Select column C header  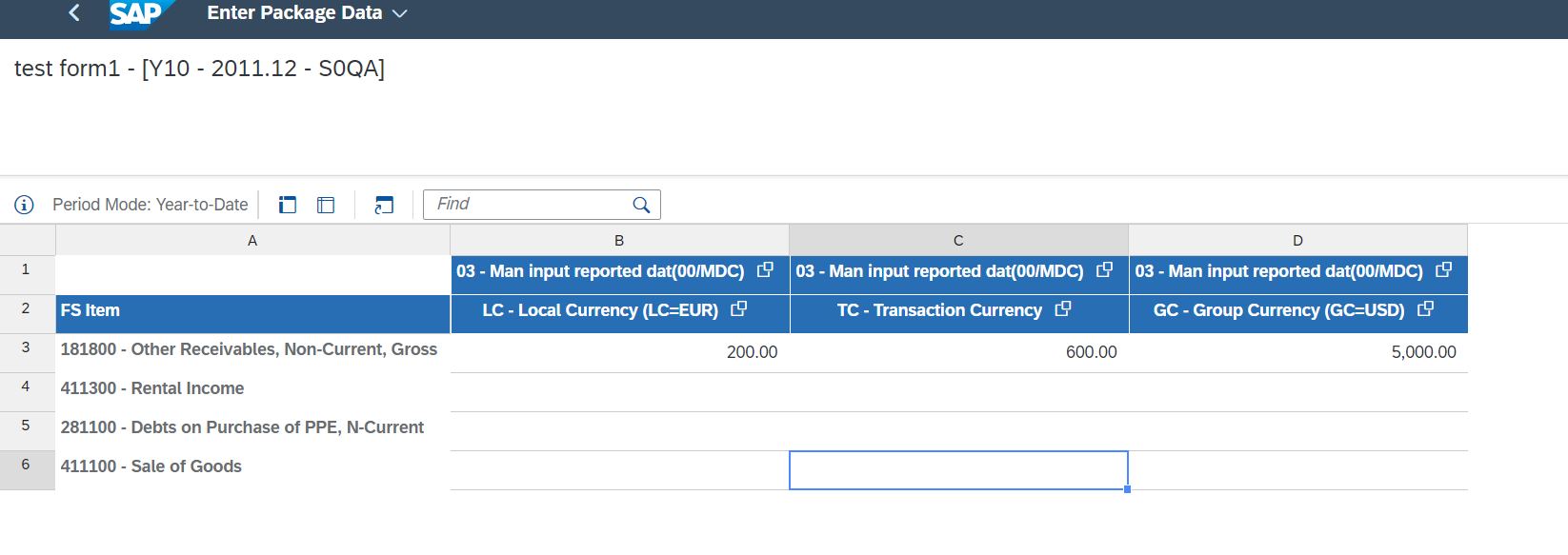pyautogui.click(x=958, y=241)
